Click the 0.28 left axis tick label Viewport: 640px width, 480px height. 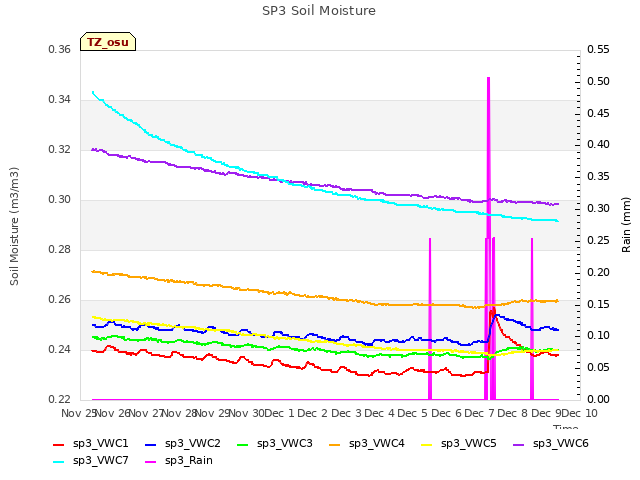[60, 250]
